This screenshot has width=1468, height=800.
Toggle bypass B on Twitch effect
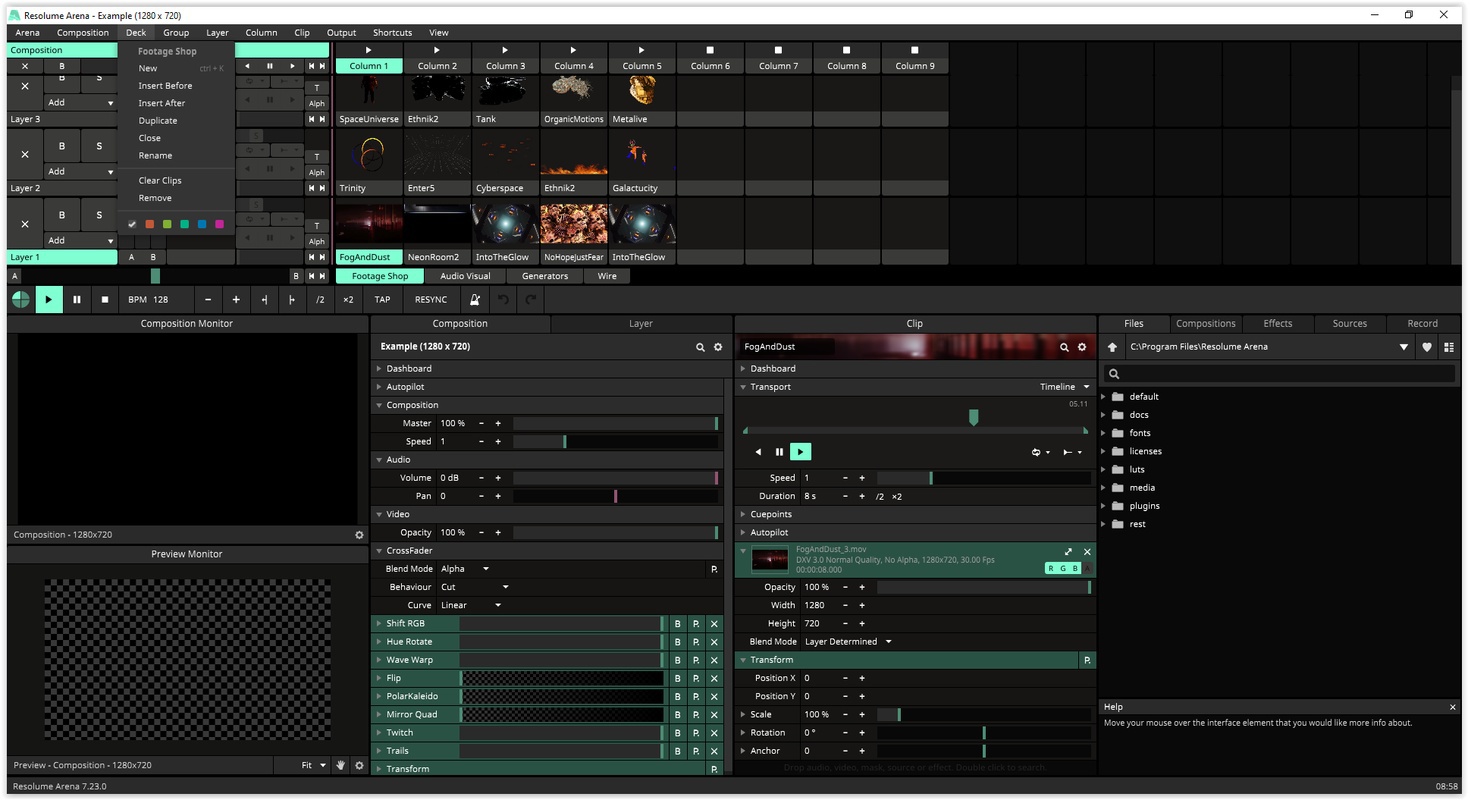(x=677, y=733)
